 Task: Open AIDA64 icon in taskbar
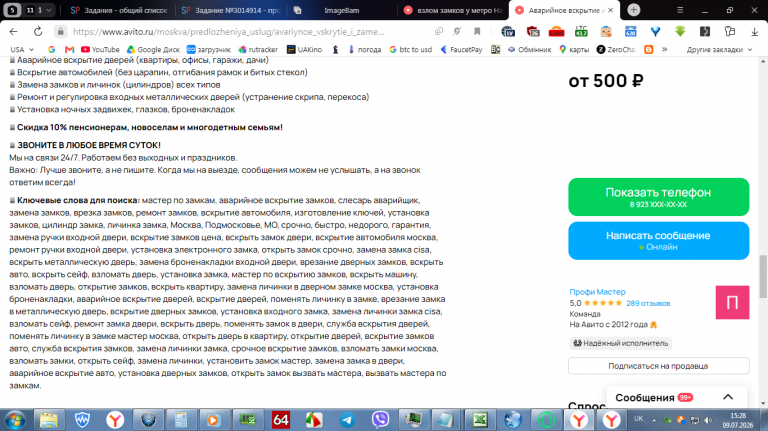[x=281, y=420]
